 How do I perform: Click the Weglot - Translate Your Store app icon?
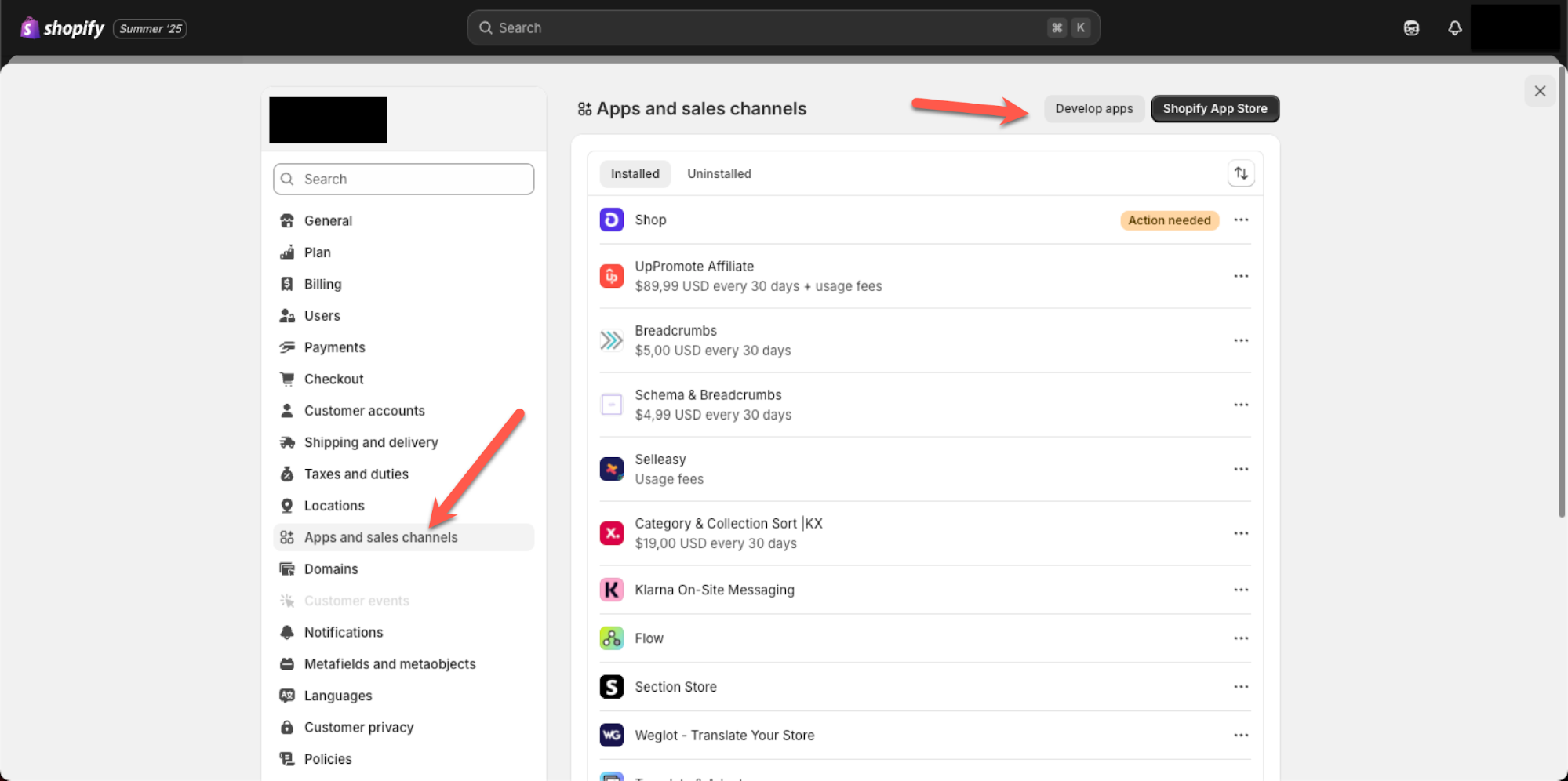[x=611, y=735]
